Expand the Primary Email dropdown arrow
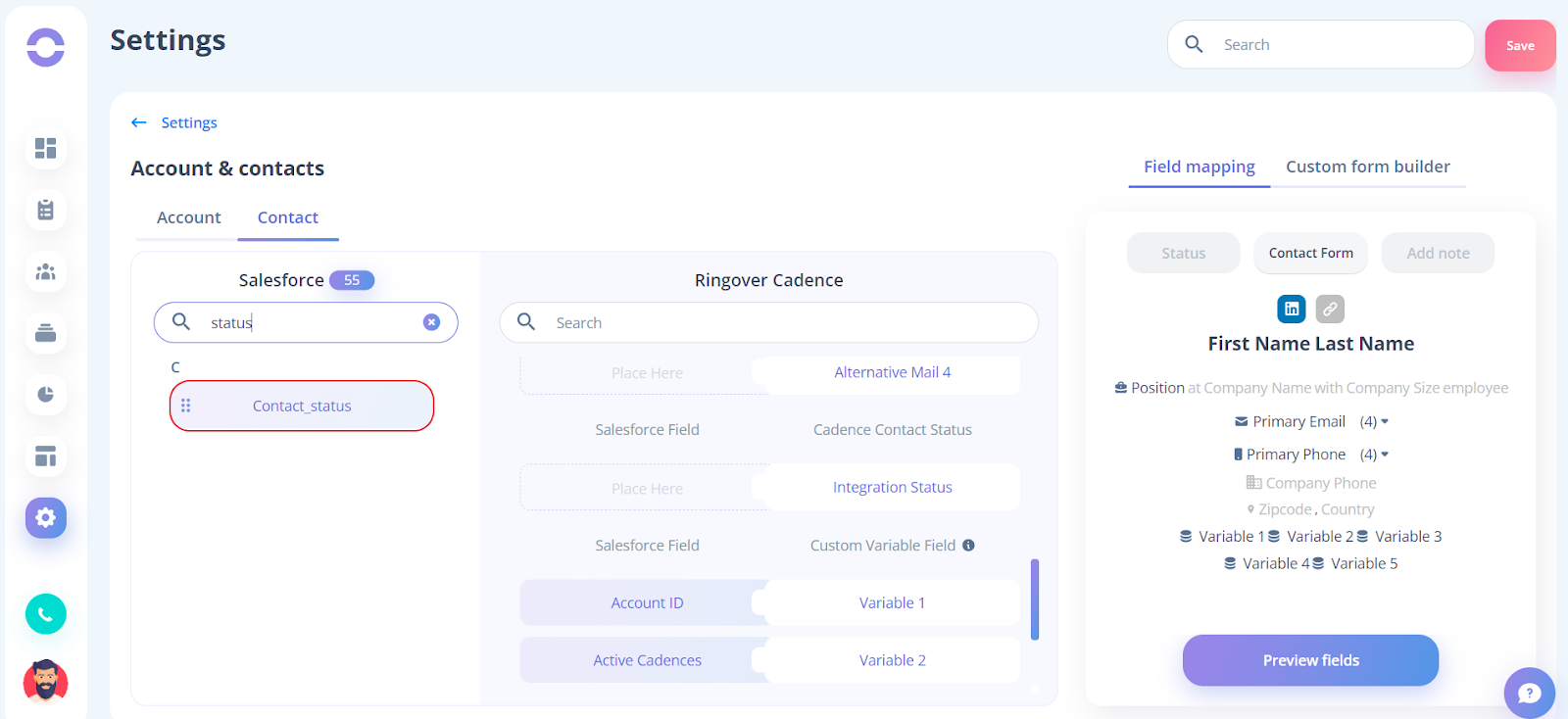 pos(1385,421)
